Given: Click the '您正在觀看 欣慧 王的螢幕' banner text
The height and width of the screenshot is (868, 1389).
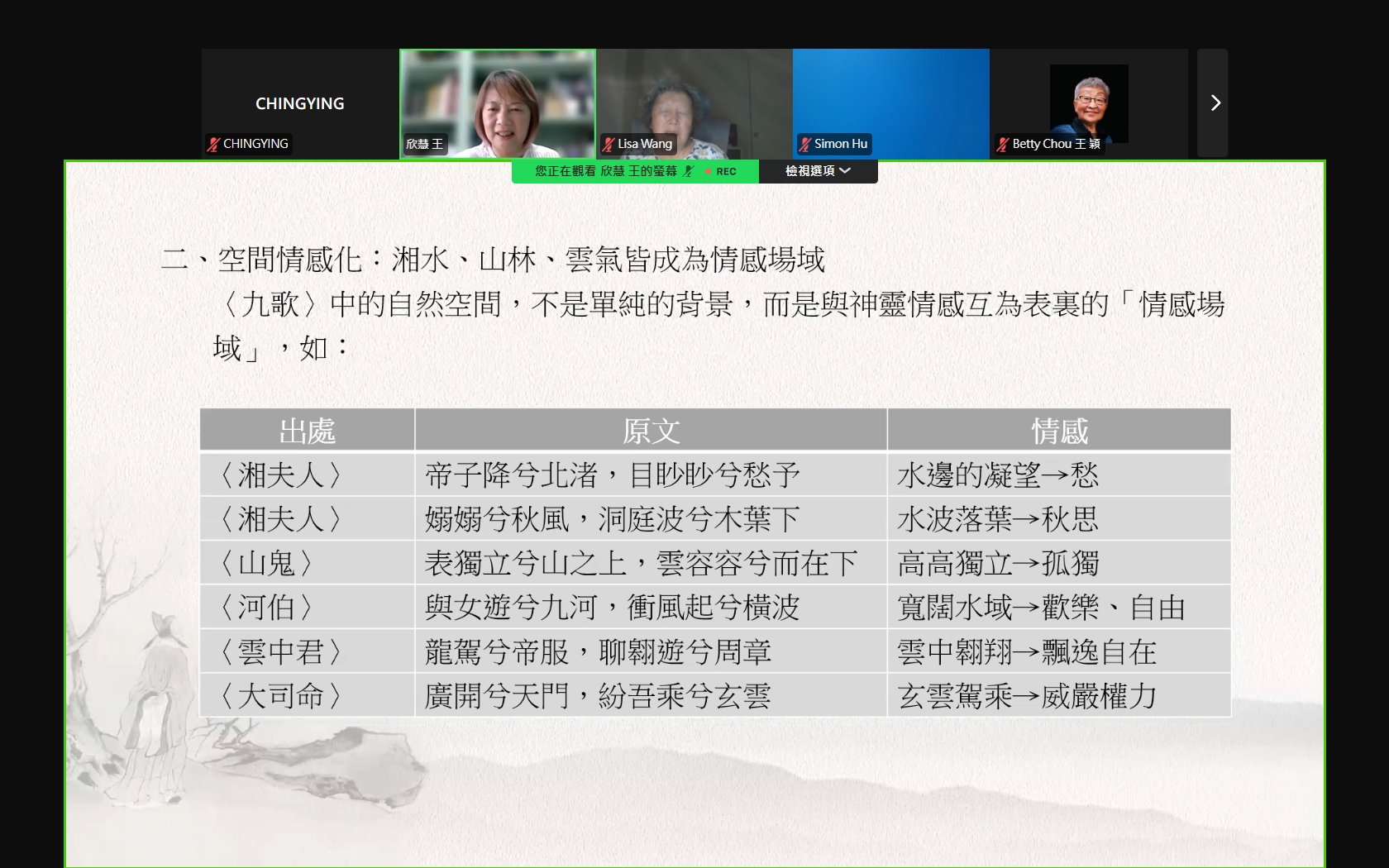Looking at the screenshot, I should tap(605, 171).
